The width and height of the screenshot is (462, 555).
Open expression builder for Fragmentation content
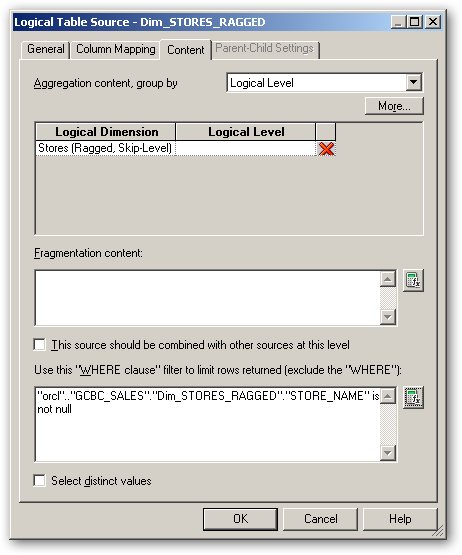tap(413, 281)
